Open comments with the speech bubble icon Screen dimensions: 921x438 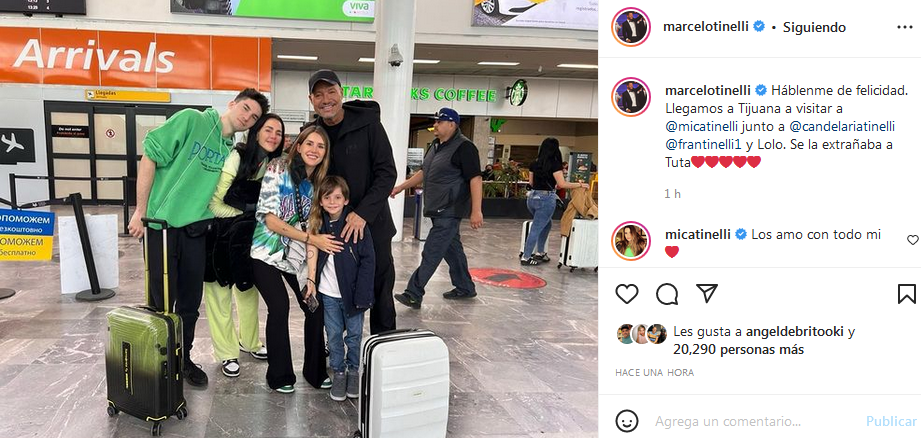667,294
